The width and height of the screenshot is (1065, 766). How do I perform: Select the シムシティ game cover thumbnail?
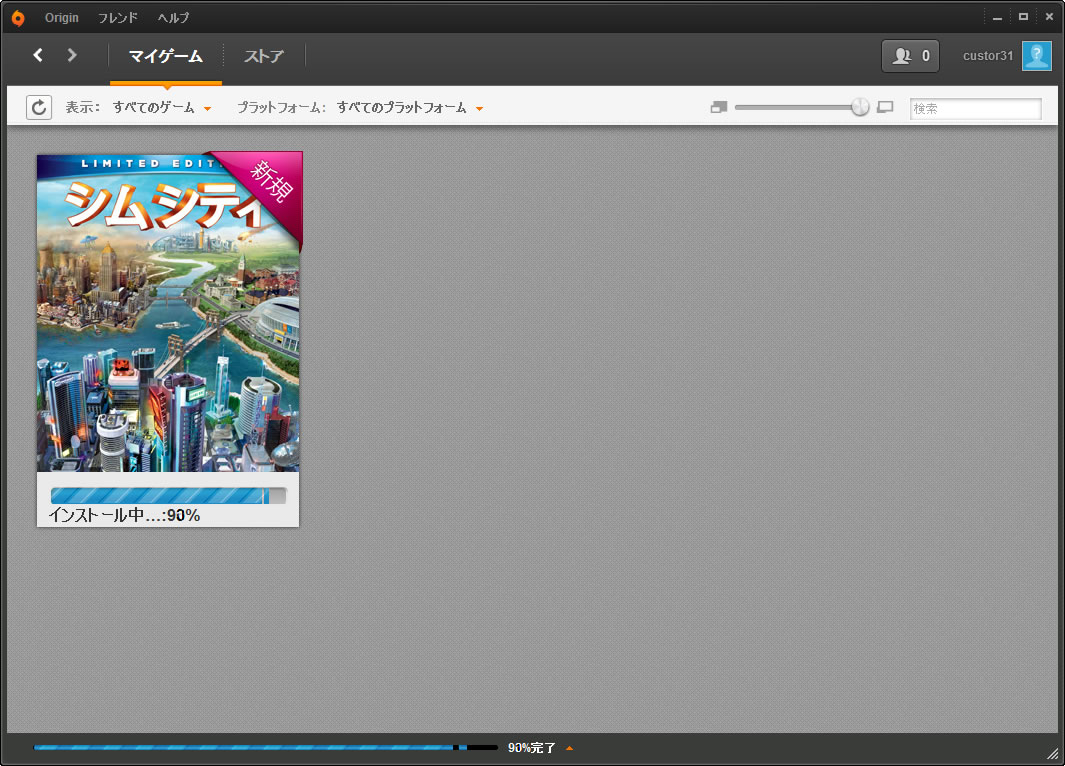(x=168, y=312)
